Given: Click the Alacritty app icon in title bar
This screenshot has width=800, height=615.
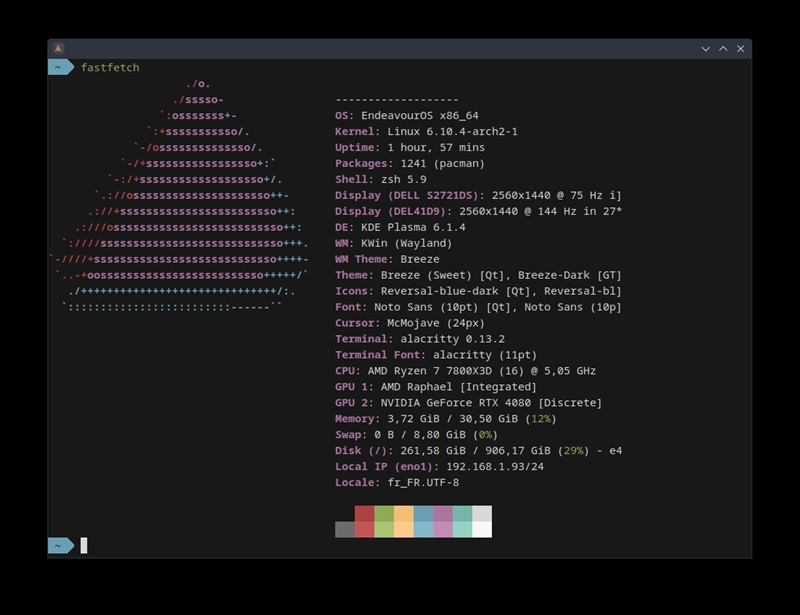Looking at the screenshot, I should (58, 48).
